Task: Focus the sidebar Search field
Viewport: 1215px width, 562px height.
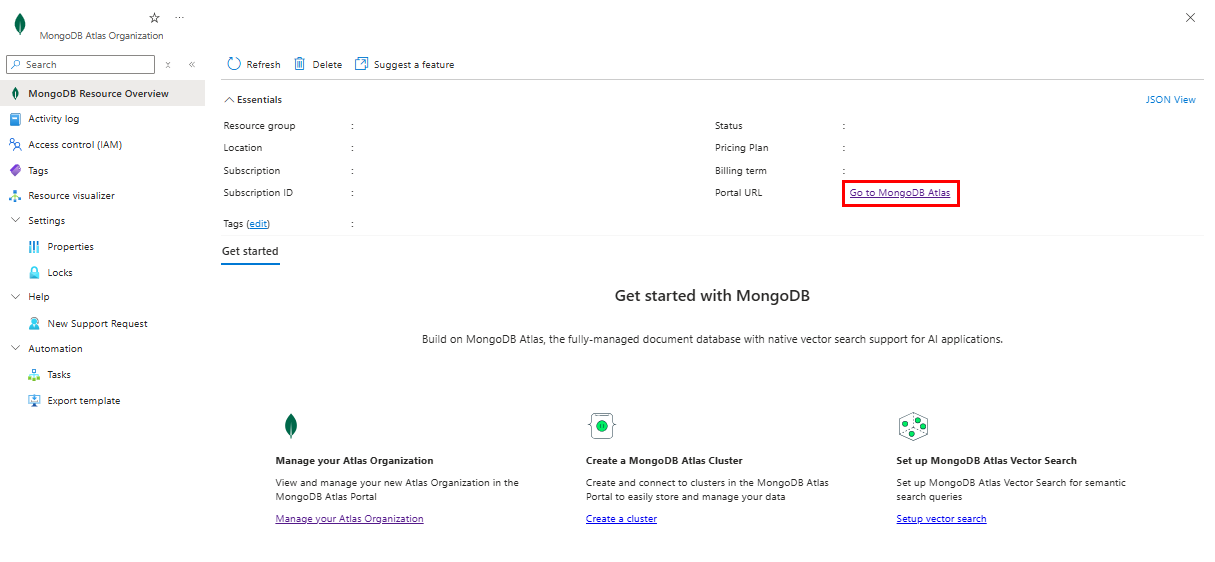Action: [x=81, y=64]
